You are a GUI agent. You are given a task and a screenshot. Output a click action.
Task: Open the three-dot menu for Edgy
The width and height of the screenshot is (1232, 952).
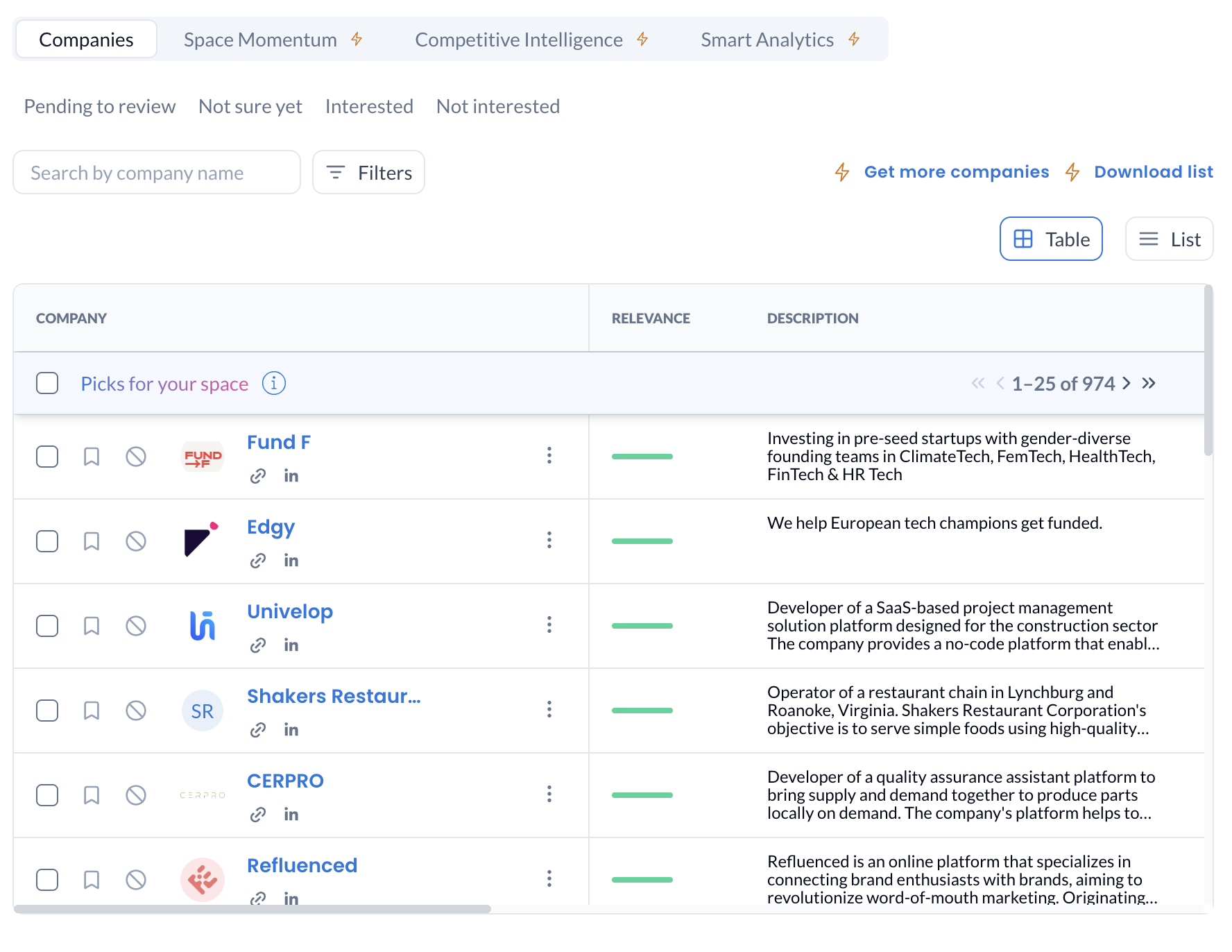[x=549, y=540]
